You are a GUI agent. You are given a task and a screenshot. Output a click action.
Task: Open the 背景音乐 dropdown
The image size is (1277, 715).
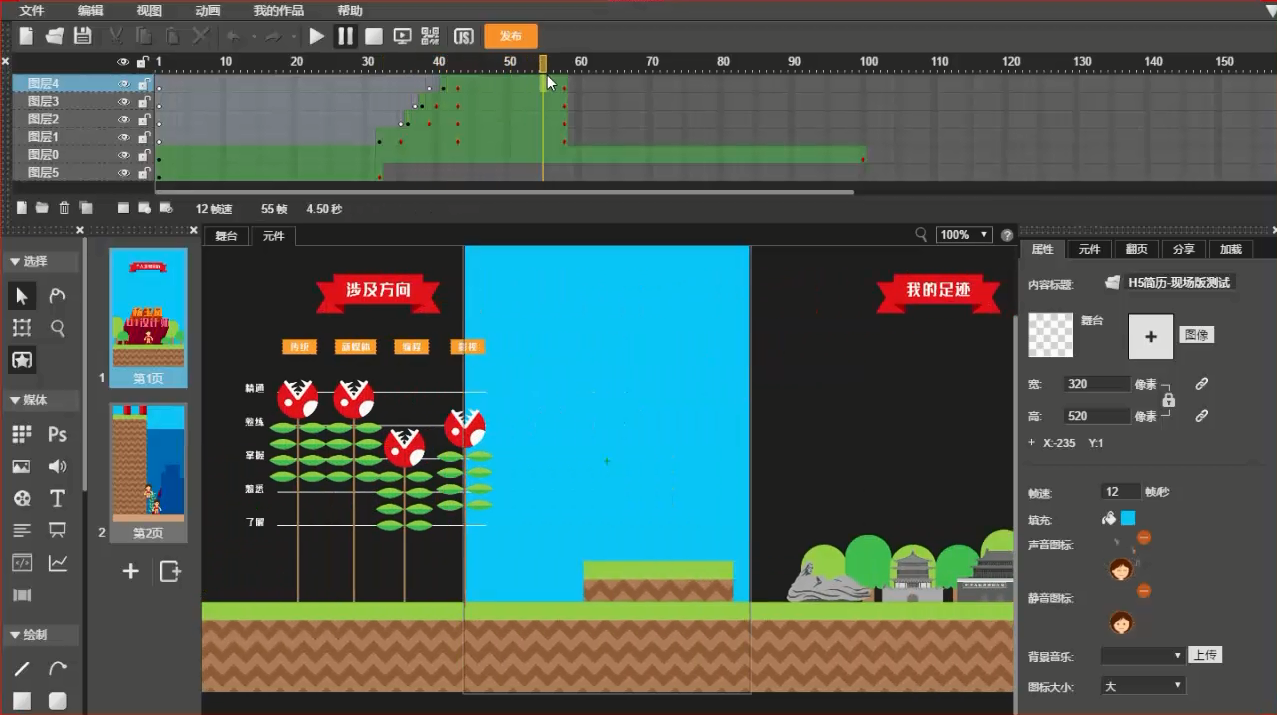[1142, 656]
